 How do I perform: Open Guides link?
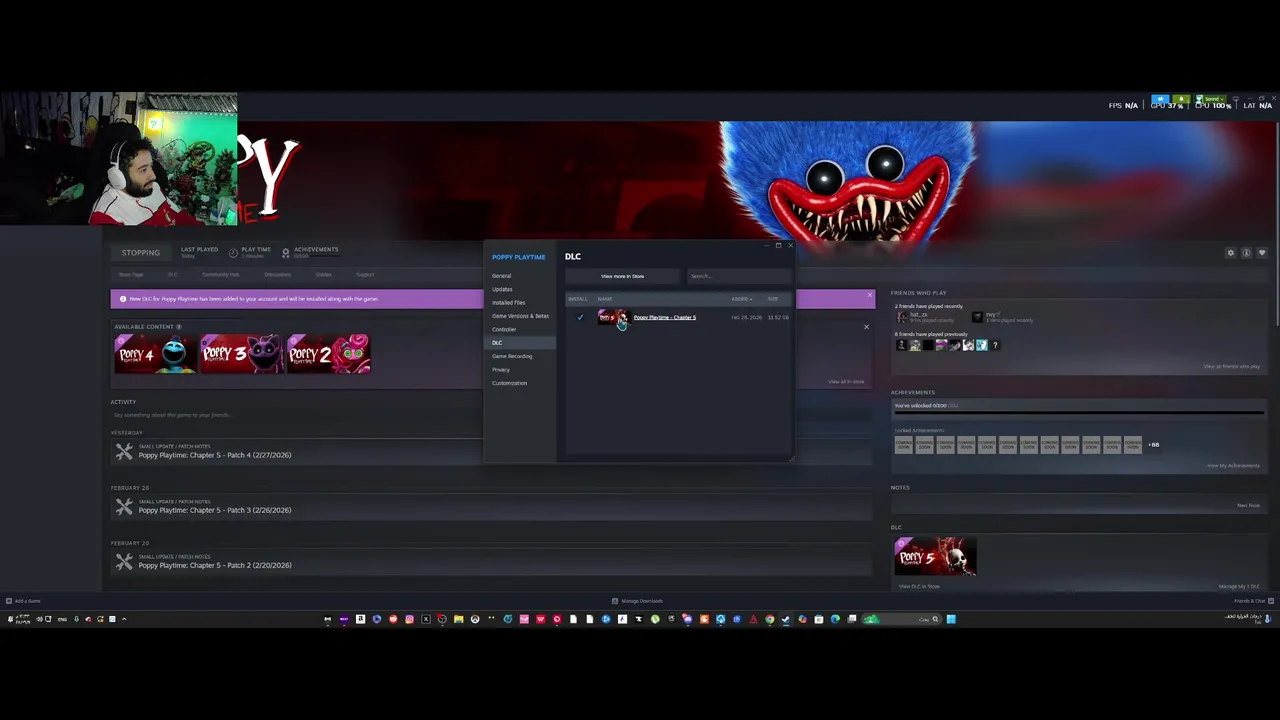(x=324, y=275)
